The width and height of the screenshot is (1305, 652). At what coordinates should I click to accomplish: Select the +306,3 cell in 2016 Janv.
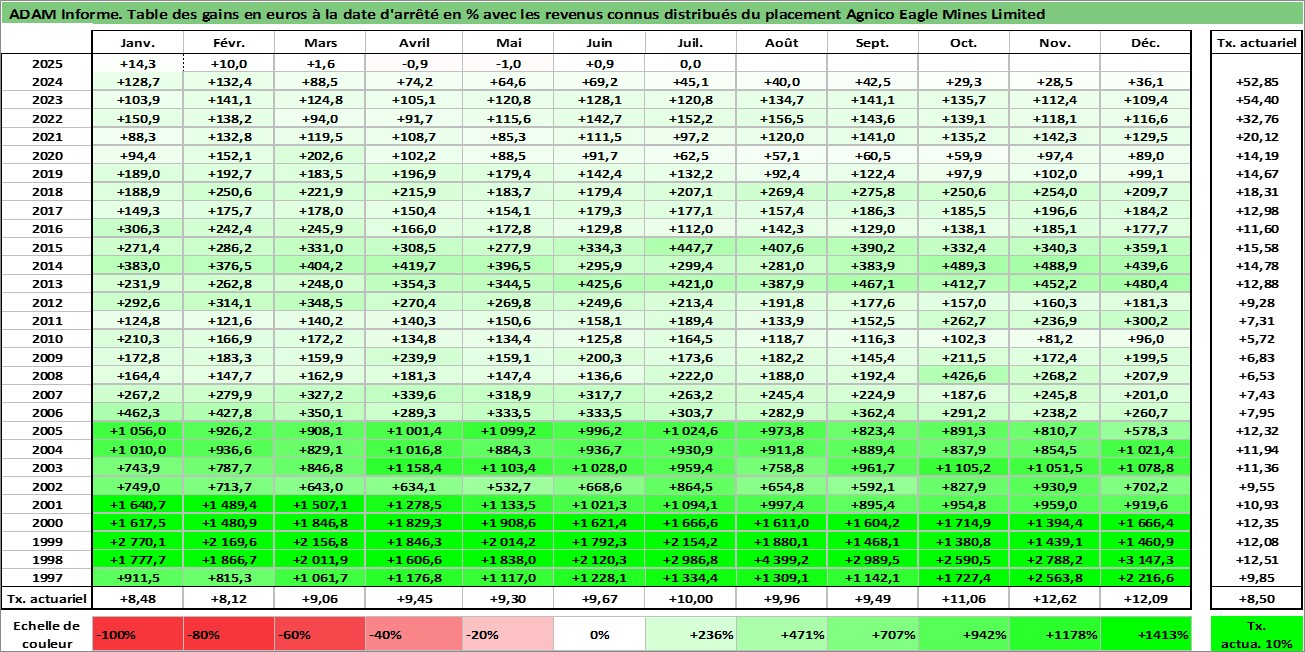[137, 229]
